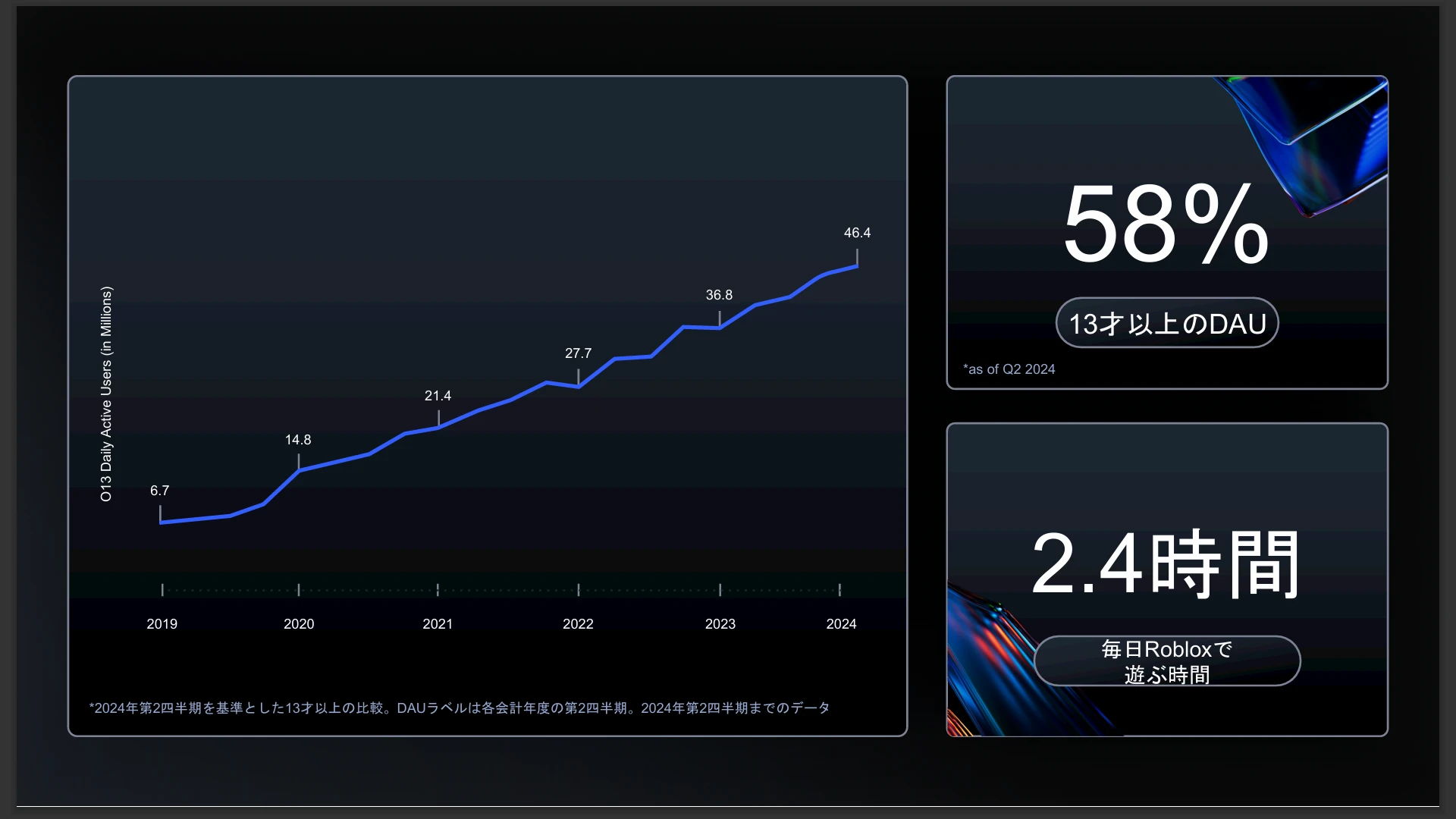Select the 2021 axis year label
This screenshot has height=819, width=1456.
point(438,624)
